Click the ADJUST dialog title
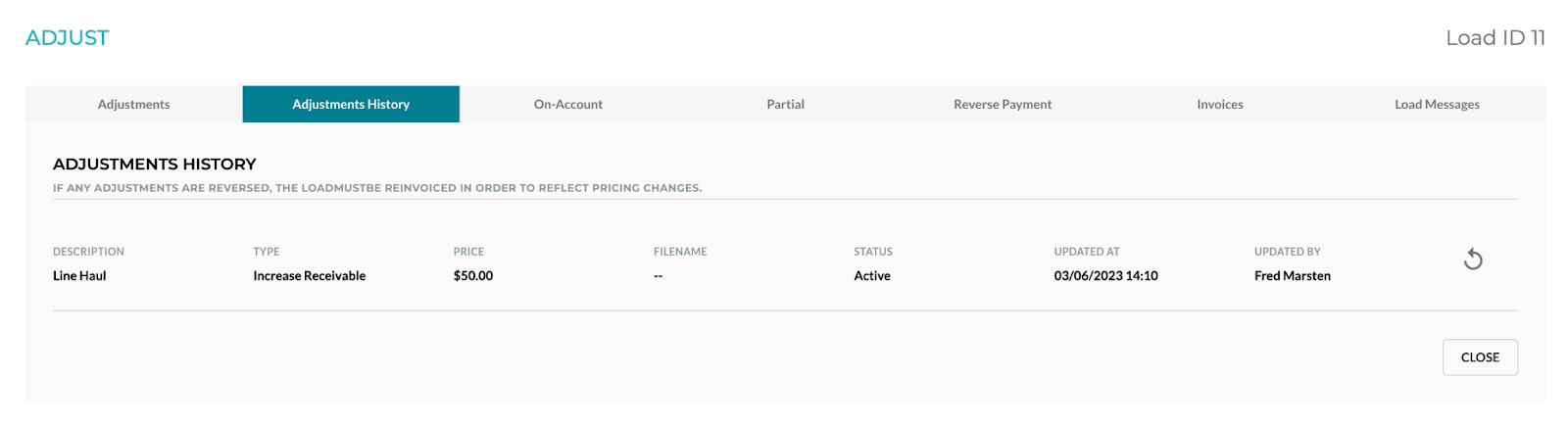Viewport: 1568px width, 426px height. 68,38
